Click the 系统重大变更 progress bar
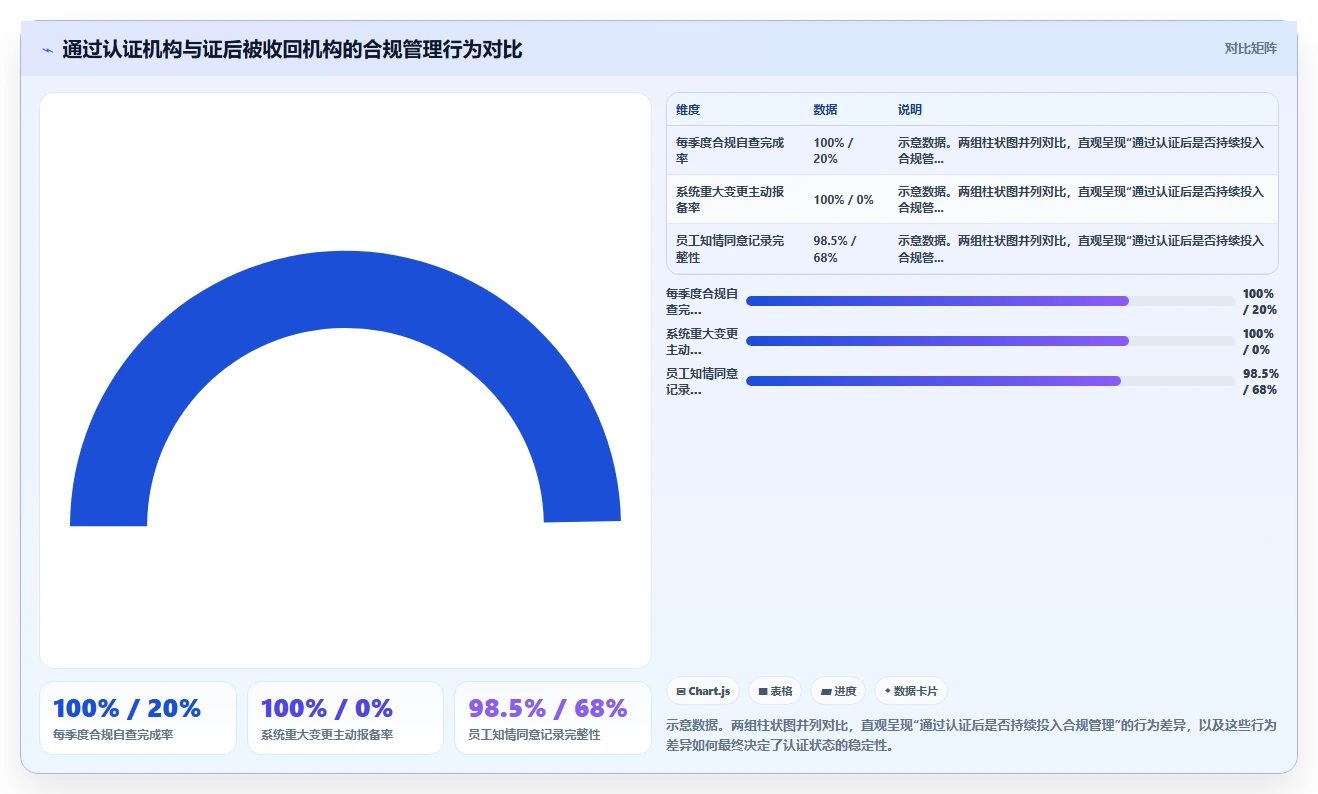This screenshot has height=794, width=1318. 990,341
